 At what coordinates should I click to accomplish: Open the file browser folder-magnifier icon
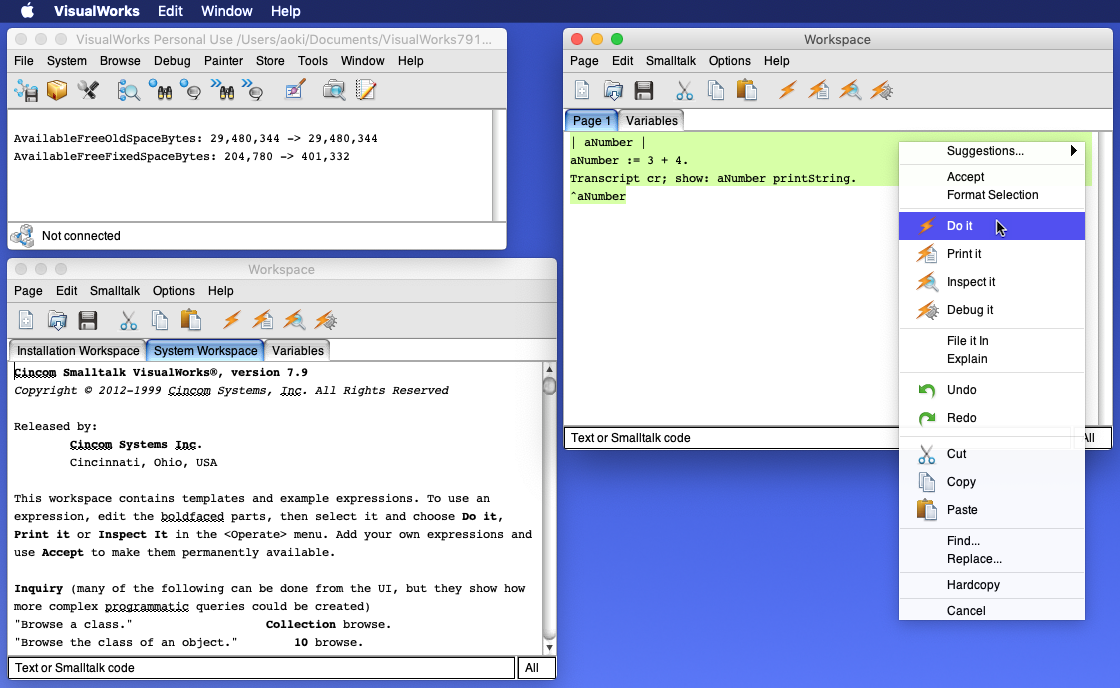pyautogui.click(x=334, y=91)
